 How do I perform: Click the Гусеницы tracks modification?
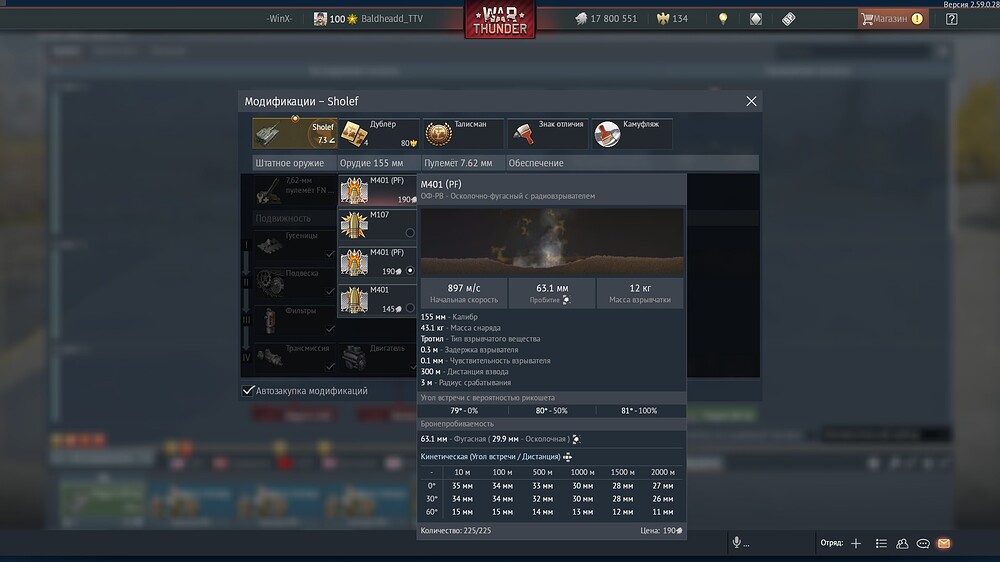point(294,246)
